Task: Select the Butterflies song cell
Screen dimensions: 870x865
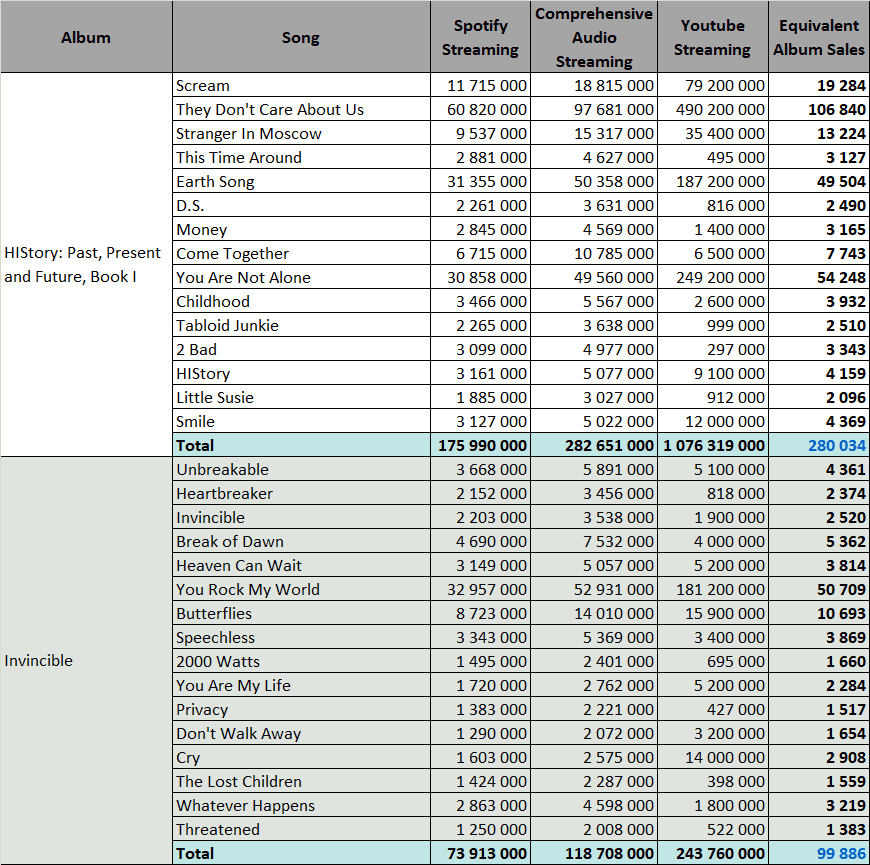Action: pyautogui.click(x=301, y=613)
